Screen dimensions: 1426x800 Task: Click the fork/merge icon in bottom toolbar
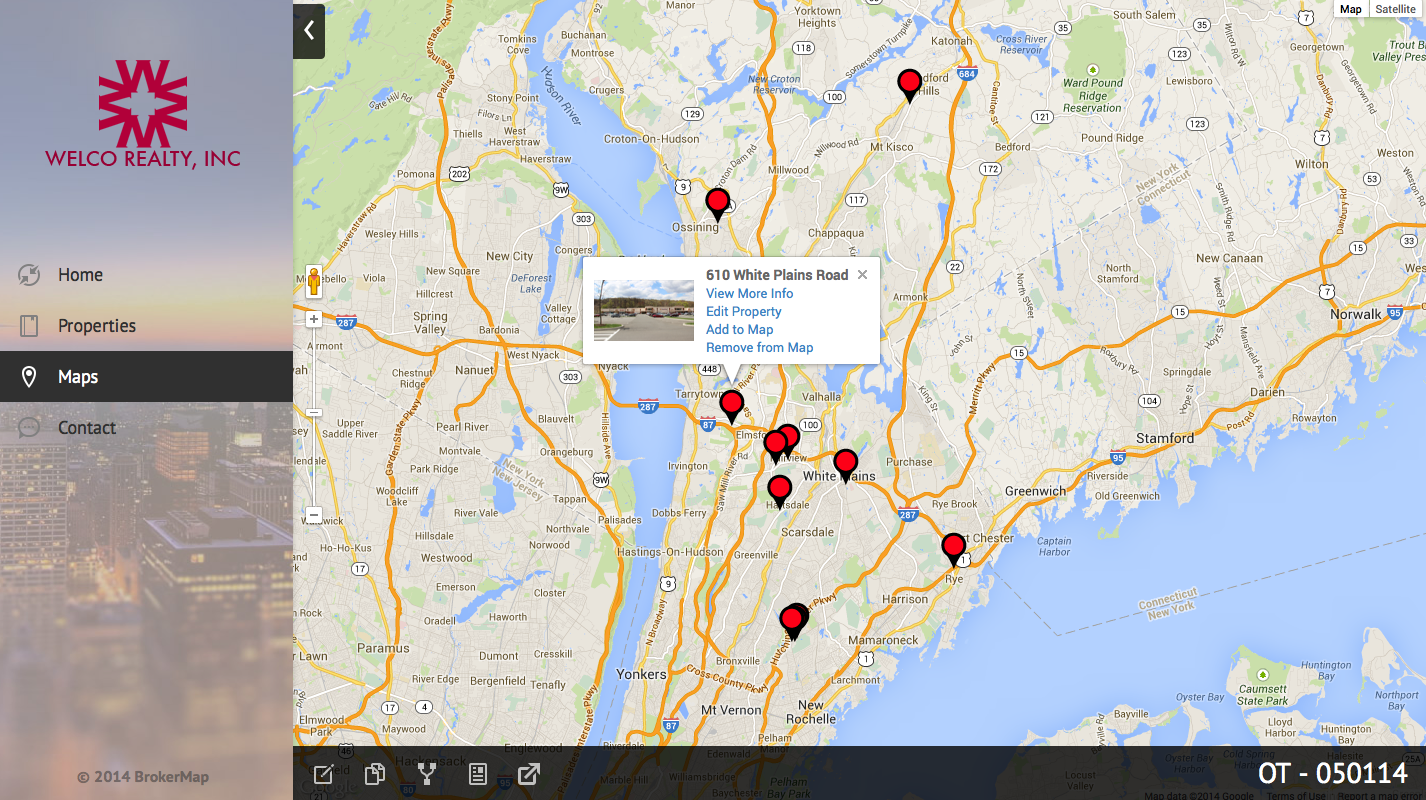[427, 774]
